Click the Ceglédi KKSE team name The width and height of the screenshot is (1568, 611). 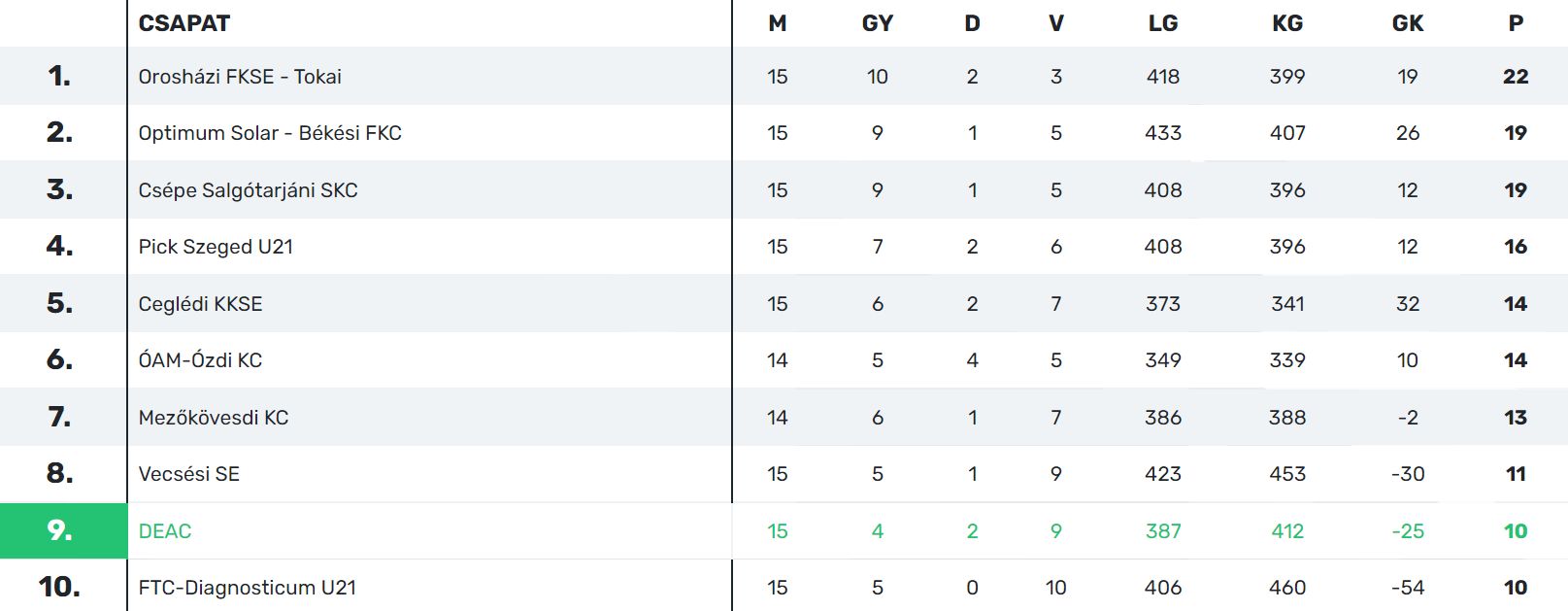200,304
